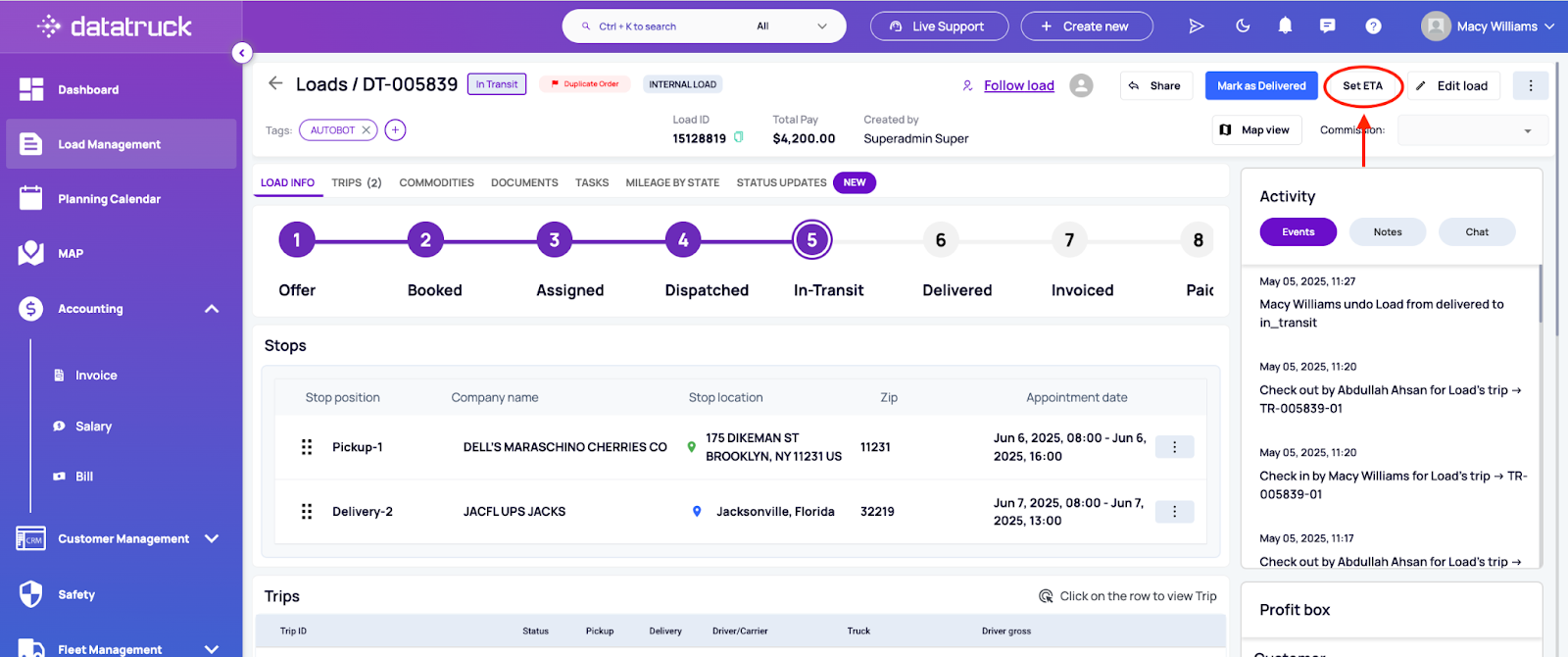Open Invoice under Accounting
The image size is (1568, 657).
(96, 376)
